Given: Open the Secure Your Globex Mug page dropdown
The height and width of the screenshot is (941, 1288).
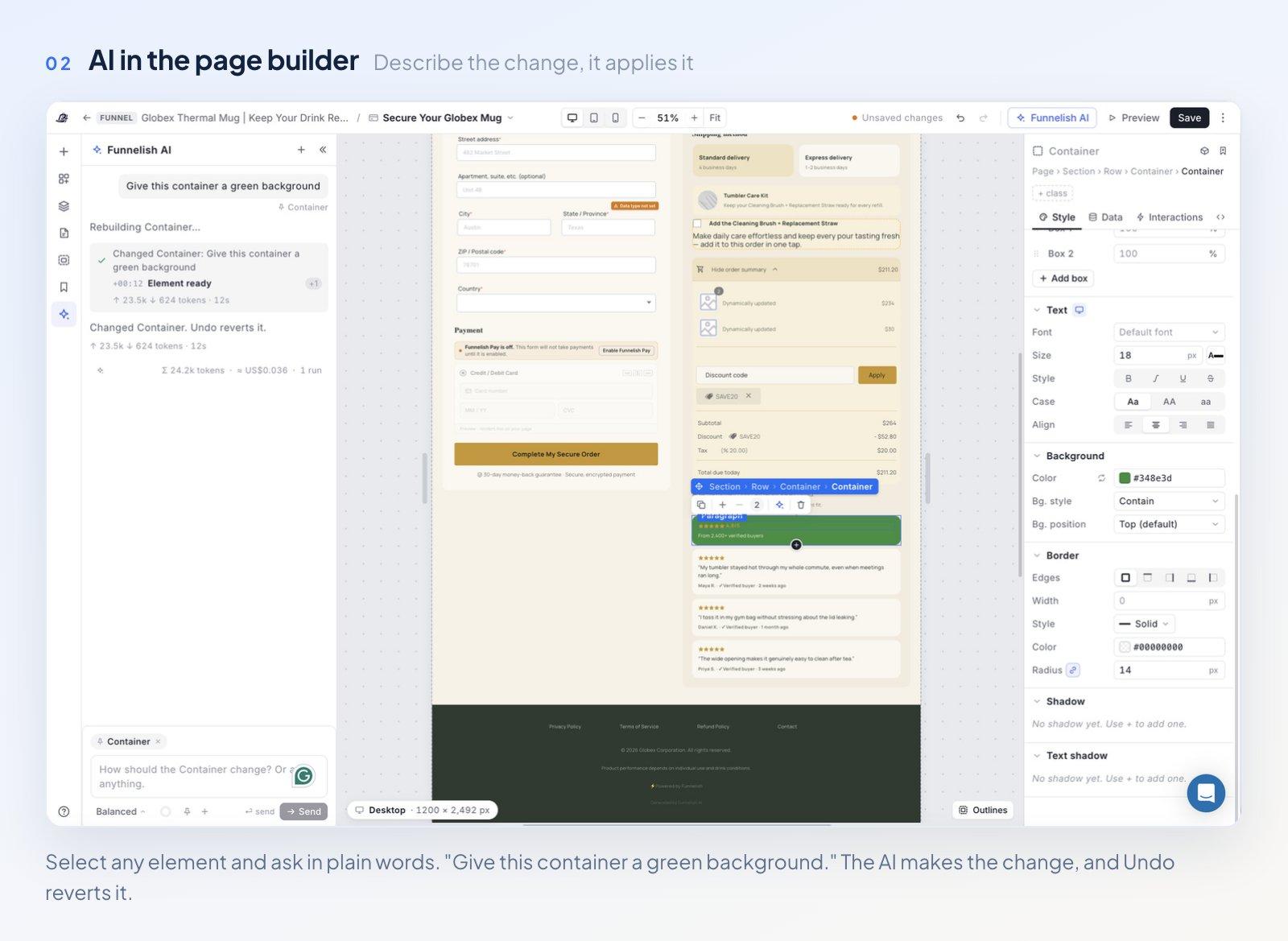Looking at the screenshot, I should (x=442, y=118).
